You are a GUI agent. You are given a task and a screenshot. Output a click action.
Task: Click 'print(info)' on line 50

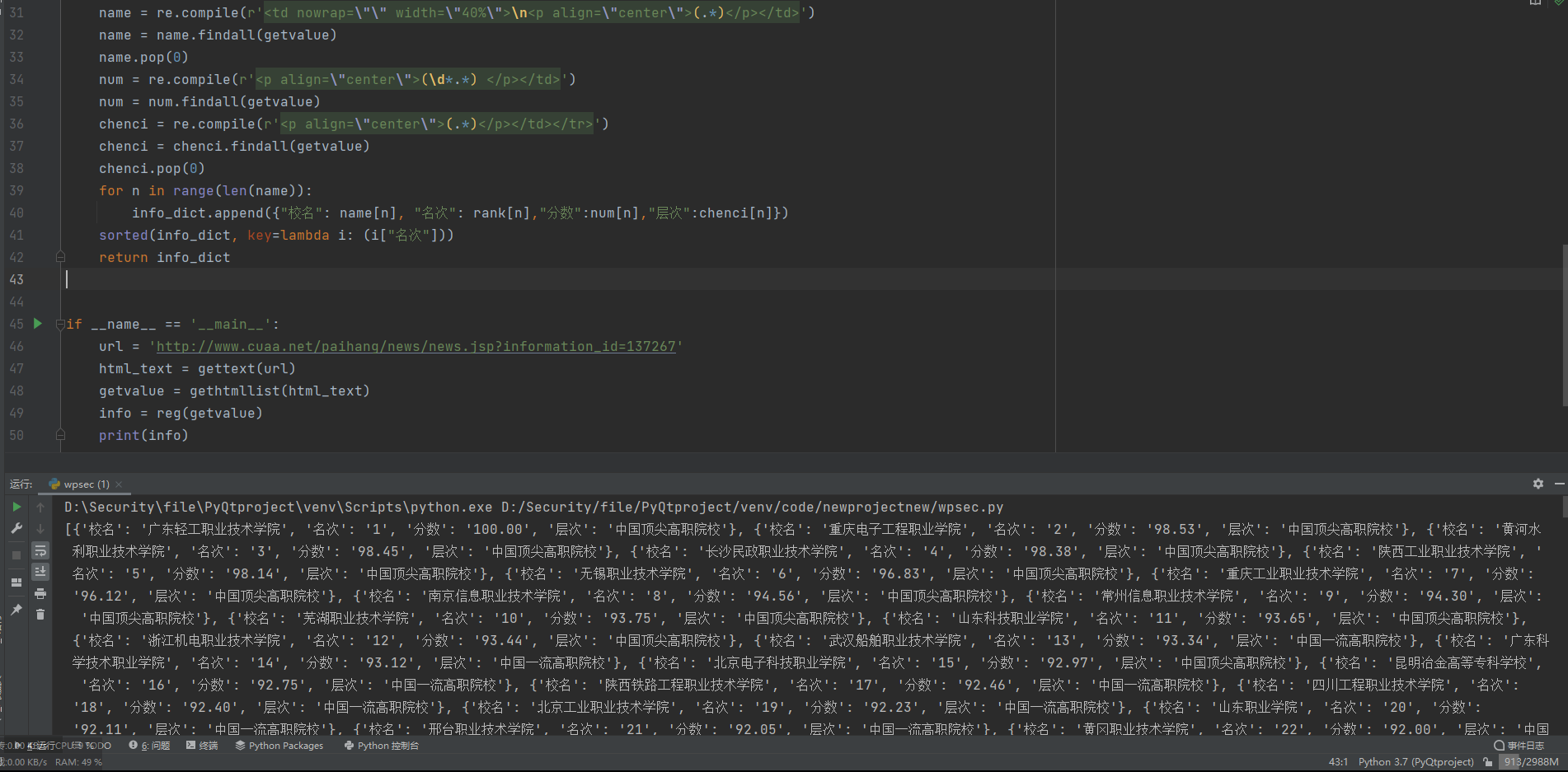[x=143, y=436]
